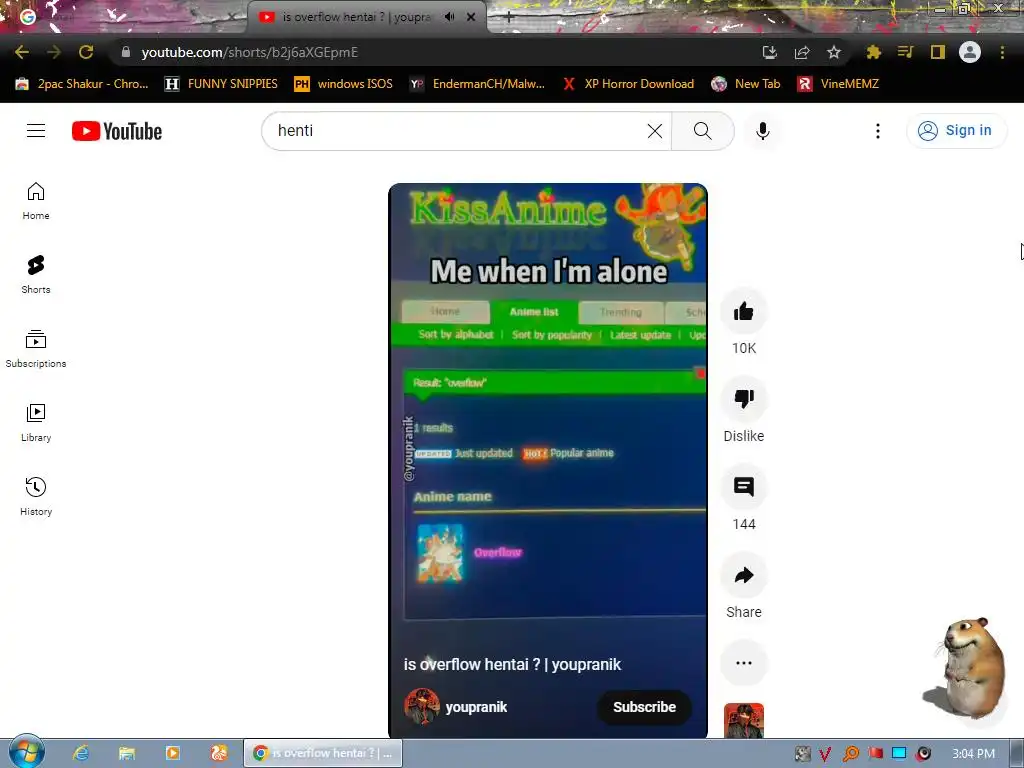The width and height of the screenshot is (1024, 768).
Task: Open the New Tab bookmark
Action: [x=746, y=84]
